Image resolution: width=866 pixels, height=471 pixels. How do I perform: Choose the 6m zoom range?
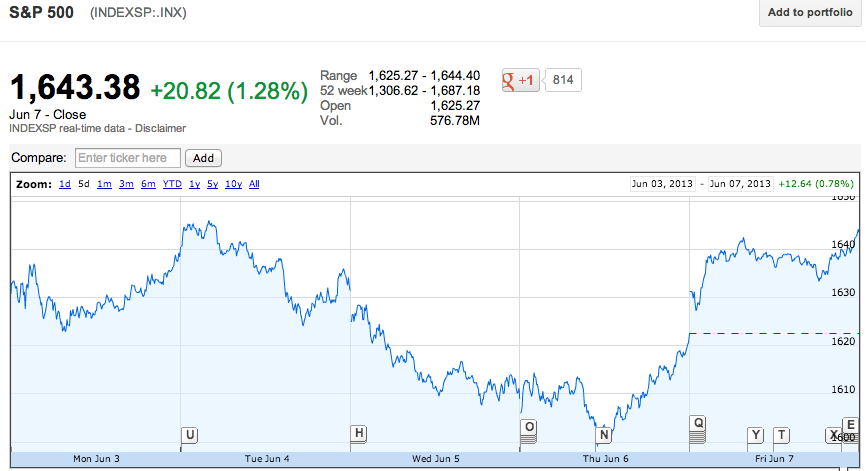(148, 184)
